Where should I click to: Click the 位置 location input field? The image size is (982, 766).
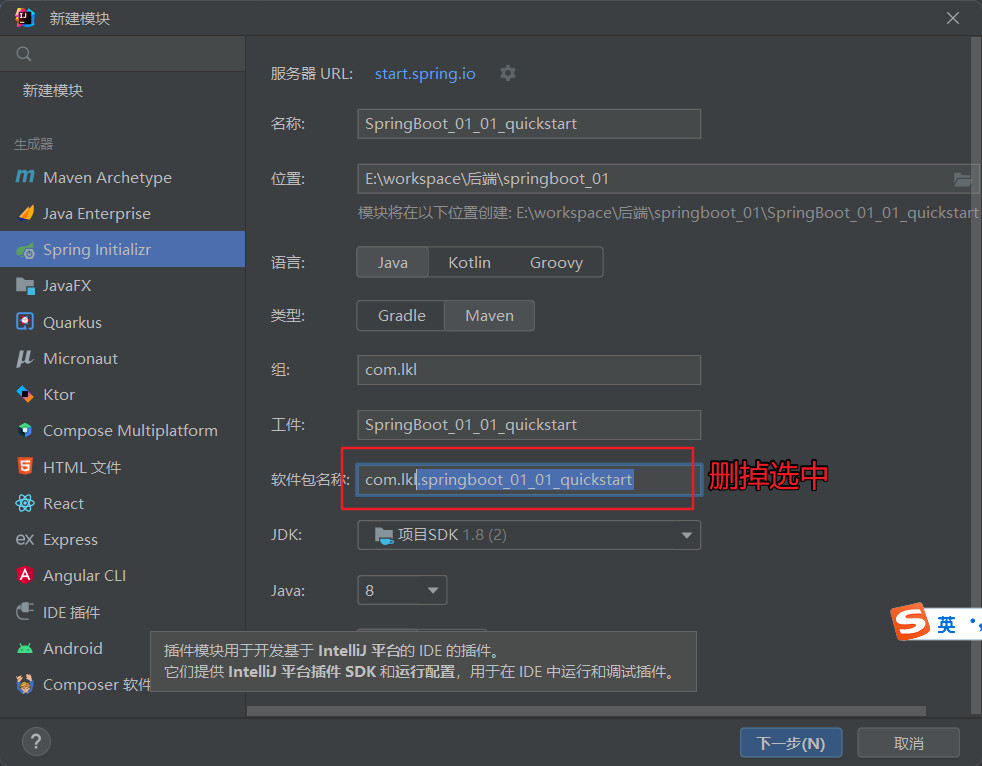[668, 179]
